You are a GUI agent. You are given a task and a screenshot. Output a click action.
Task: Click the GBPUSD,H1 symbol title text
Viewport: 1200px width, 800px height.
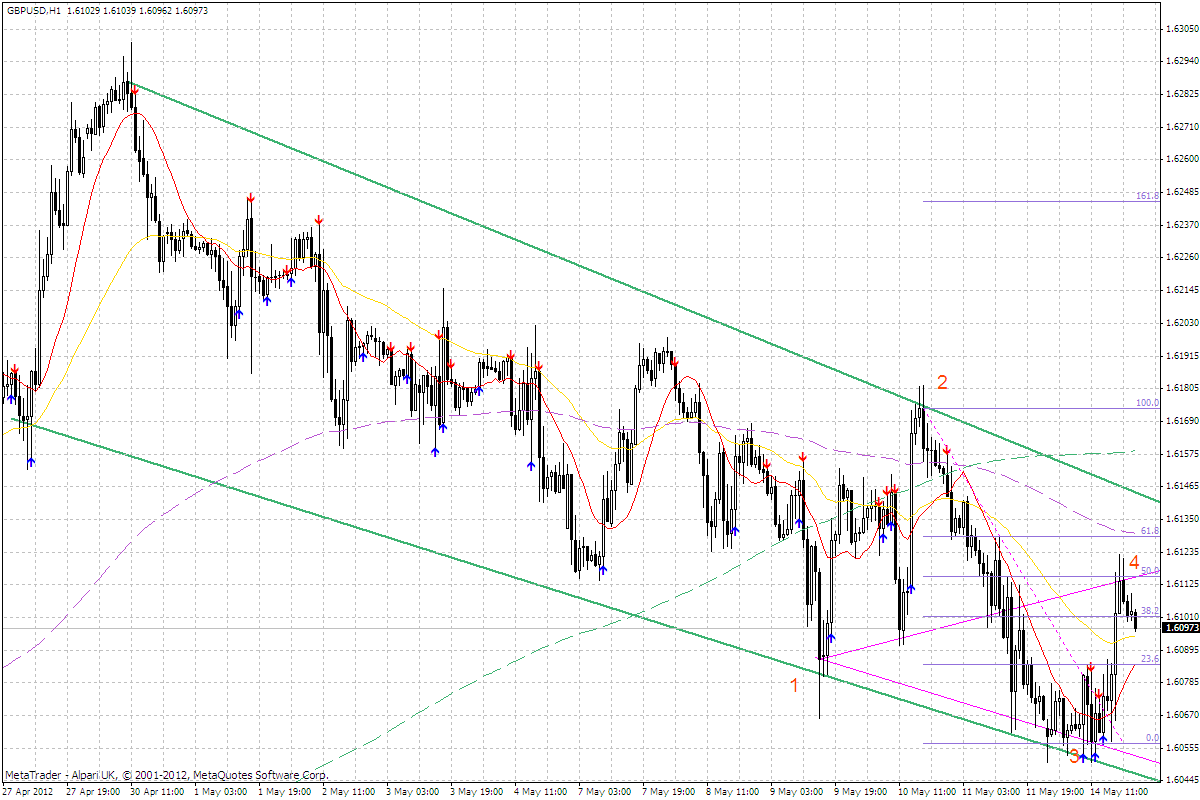pyautogui.click(x=33, y=9)
